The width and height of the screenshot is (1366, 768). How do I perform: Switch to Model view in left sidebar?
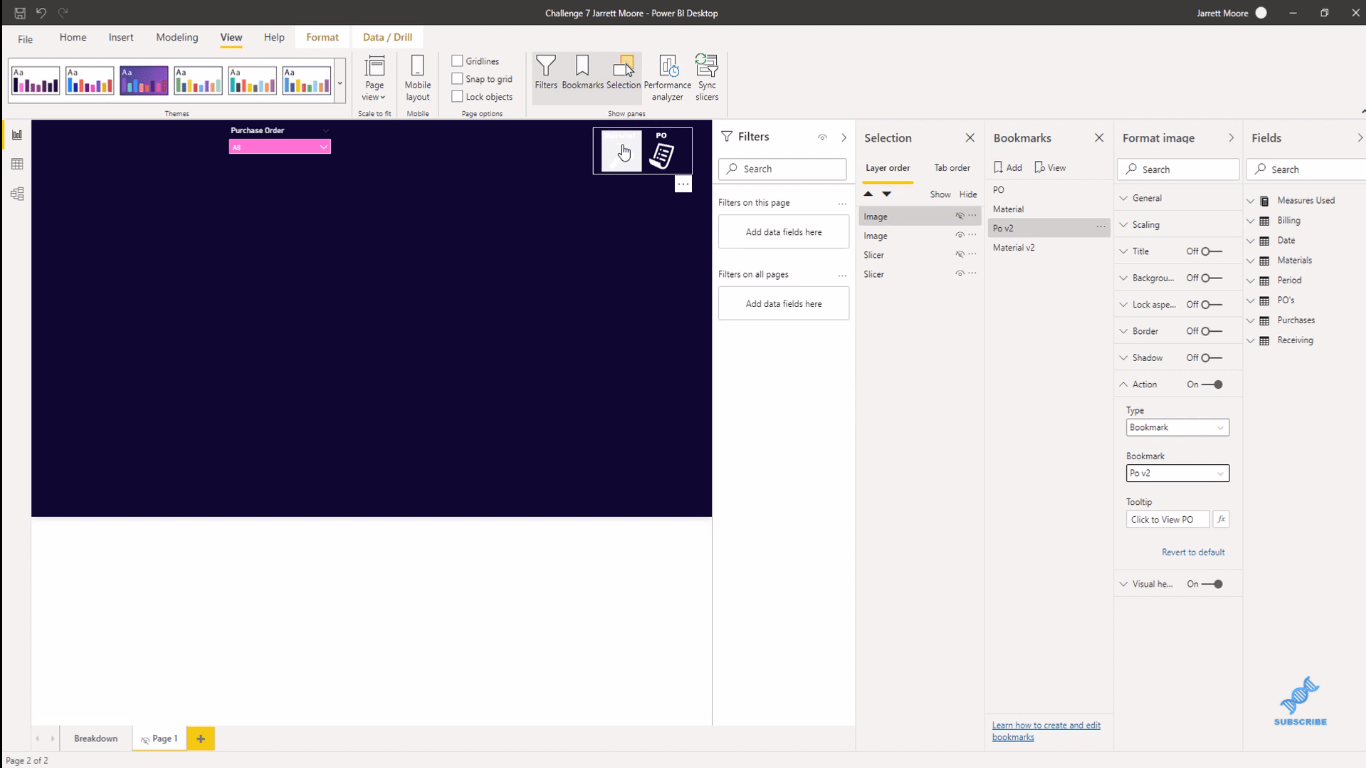pos(17,194)
